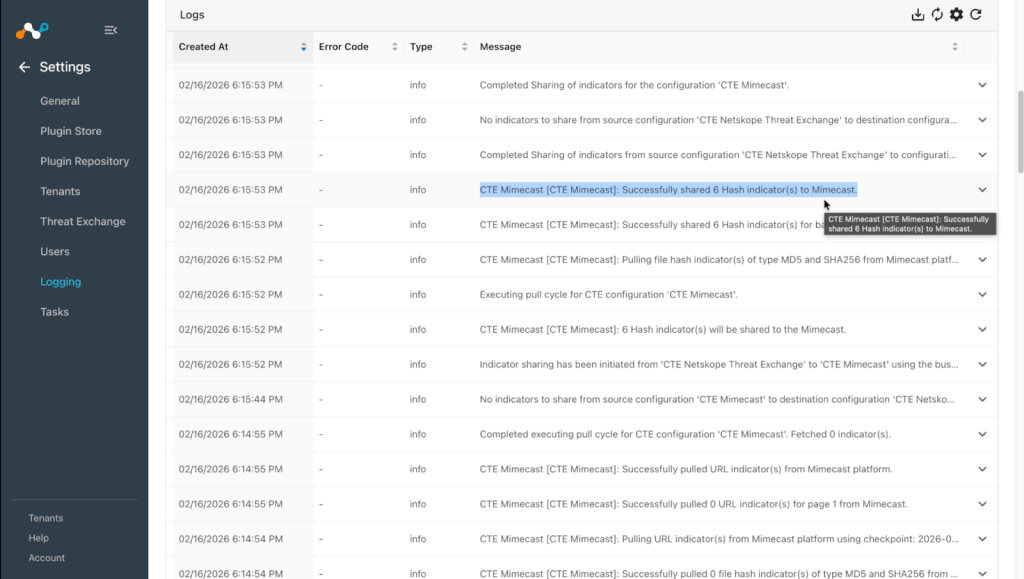Reload logs with the refresh icon
1024x579 pixels.
976,14
